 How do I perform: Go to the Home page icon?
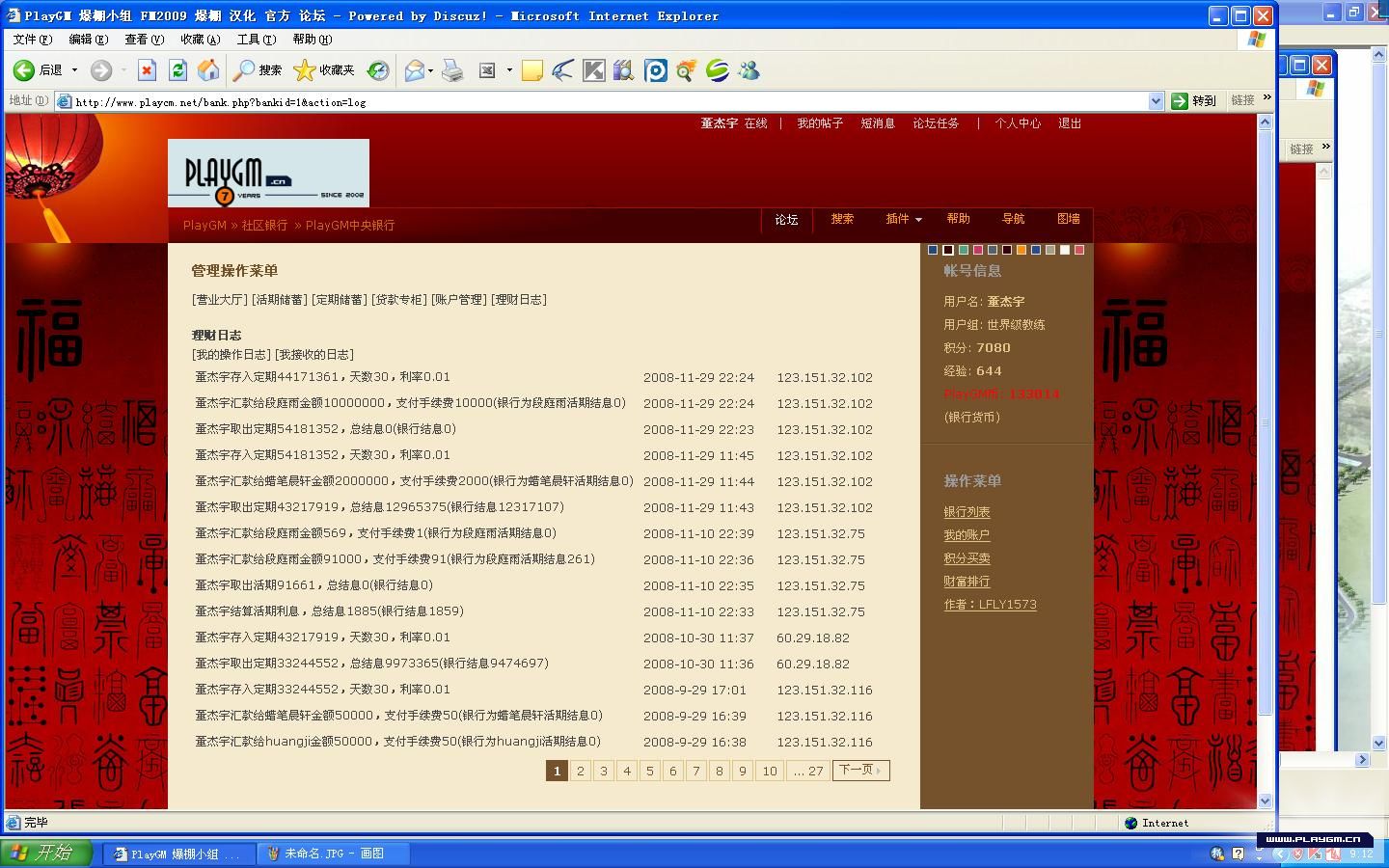pyautogui.click(x=208, y=70)
